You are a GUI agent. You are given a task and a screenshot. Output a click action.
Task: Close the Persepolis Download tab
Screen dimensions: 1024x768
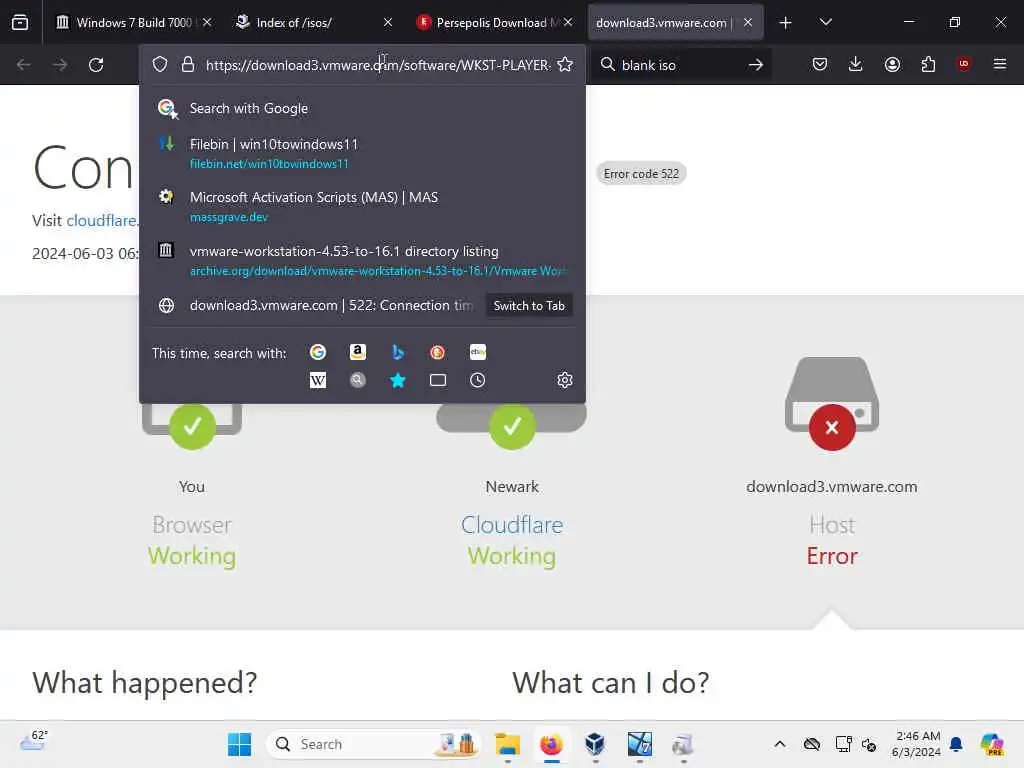pos(568,22)
